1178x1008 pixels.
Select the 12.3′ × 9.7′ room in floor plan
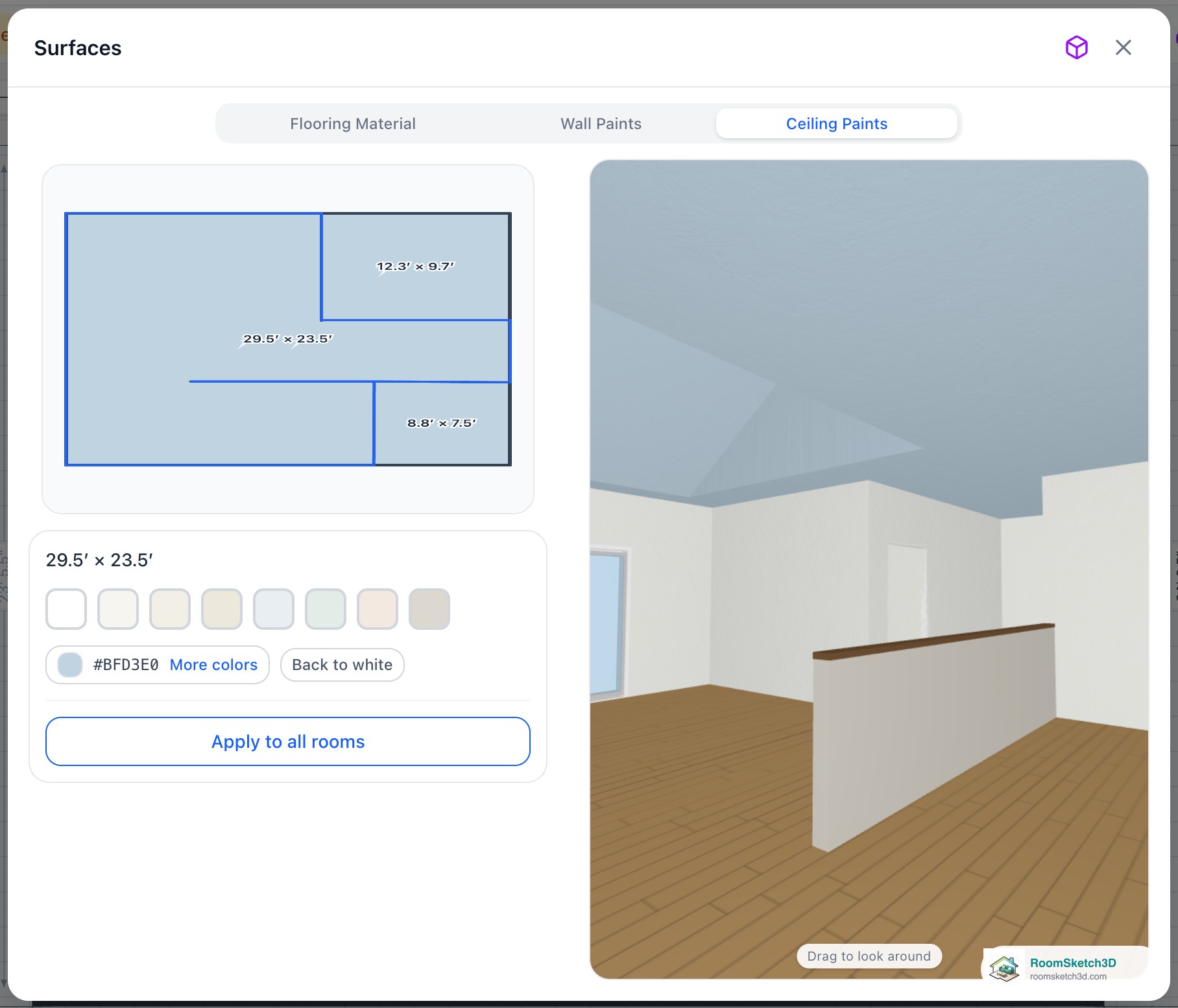point(415,266)
